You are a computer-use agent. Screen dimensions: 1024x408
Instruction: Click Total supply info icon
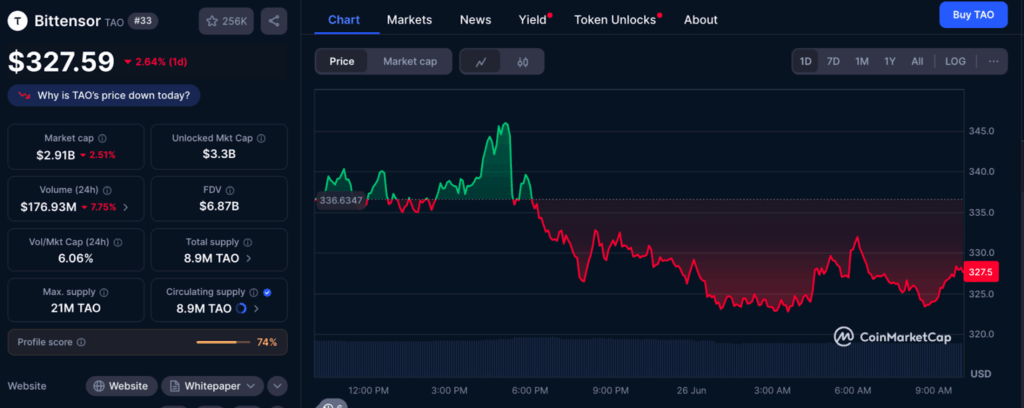[248, 242]
